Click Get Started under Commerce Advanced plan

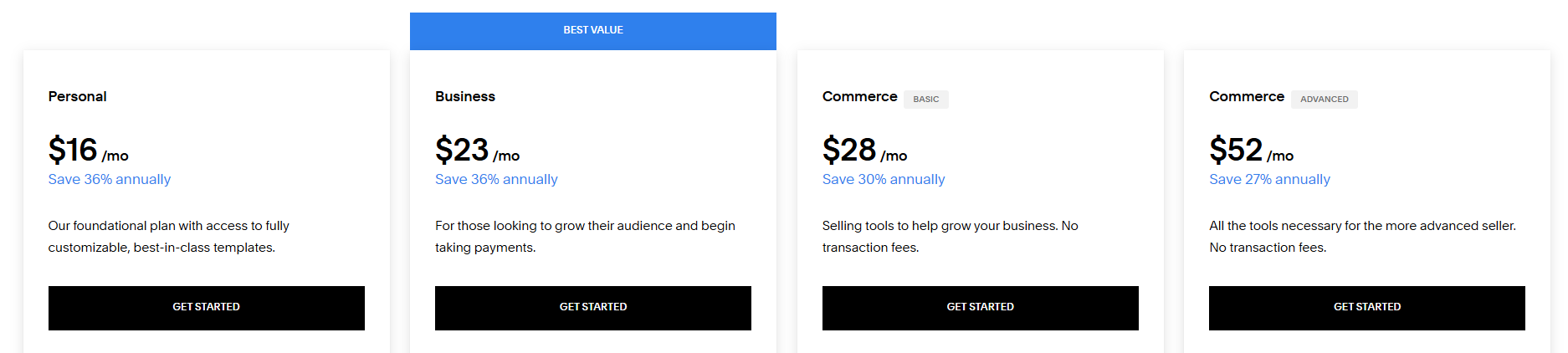(1366, 307)
